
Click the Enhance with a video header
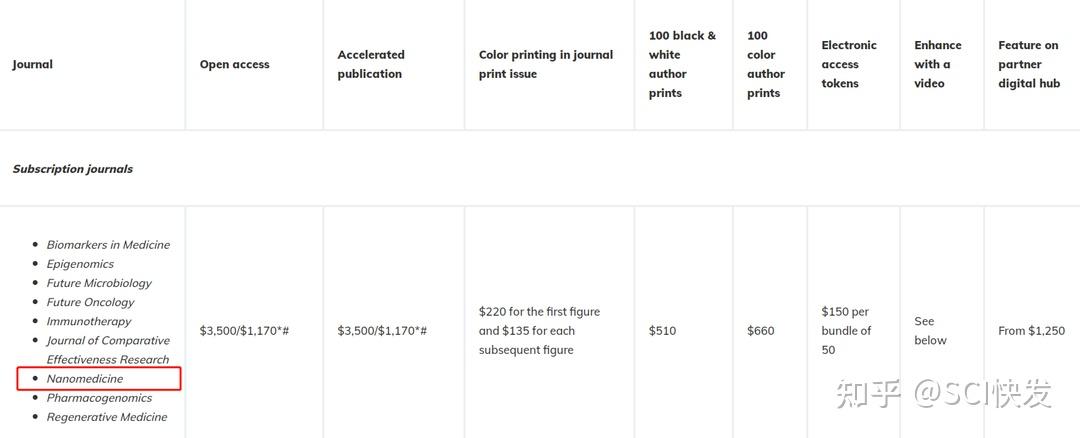point(938,64)
